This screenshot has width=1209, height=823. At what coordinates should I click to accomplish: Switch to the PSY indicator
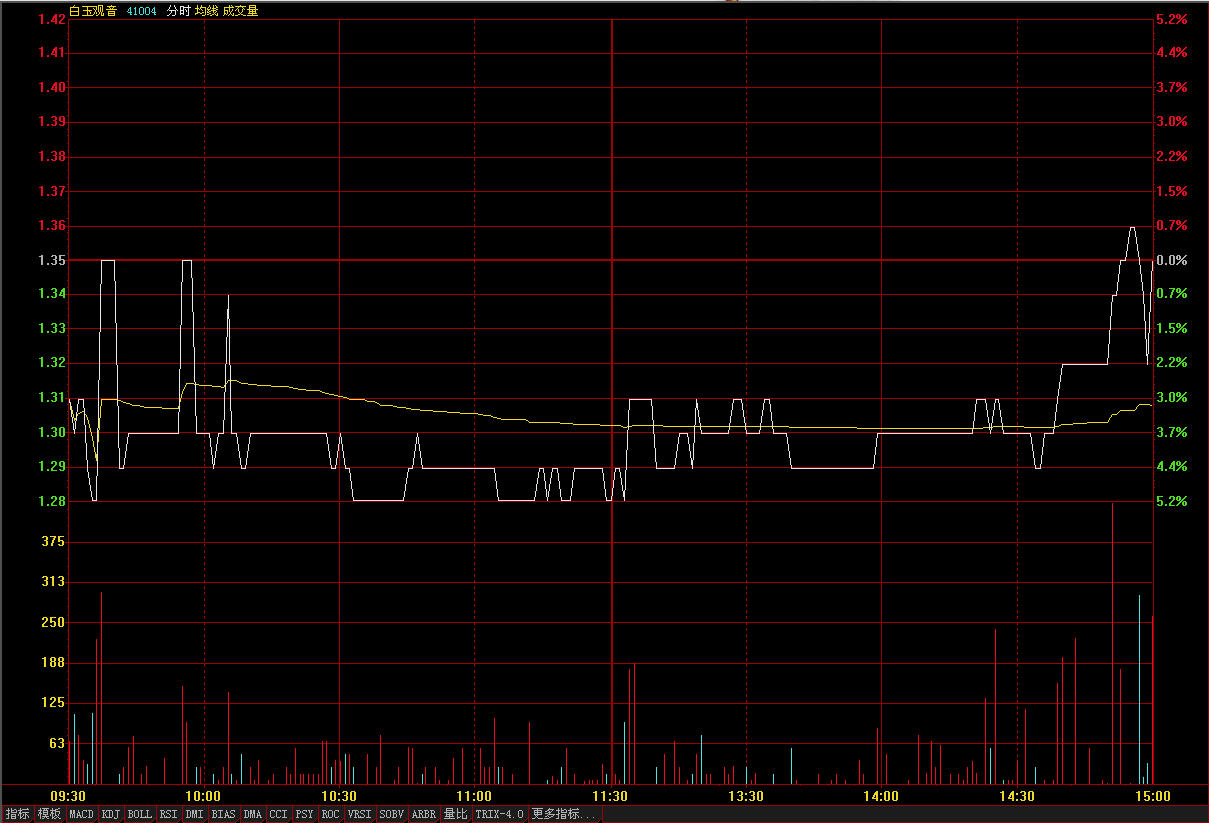305,814
